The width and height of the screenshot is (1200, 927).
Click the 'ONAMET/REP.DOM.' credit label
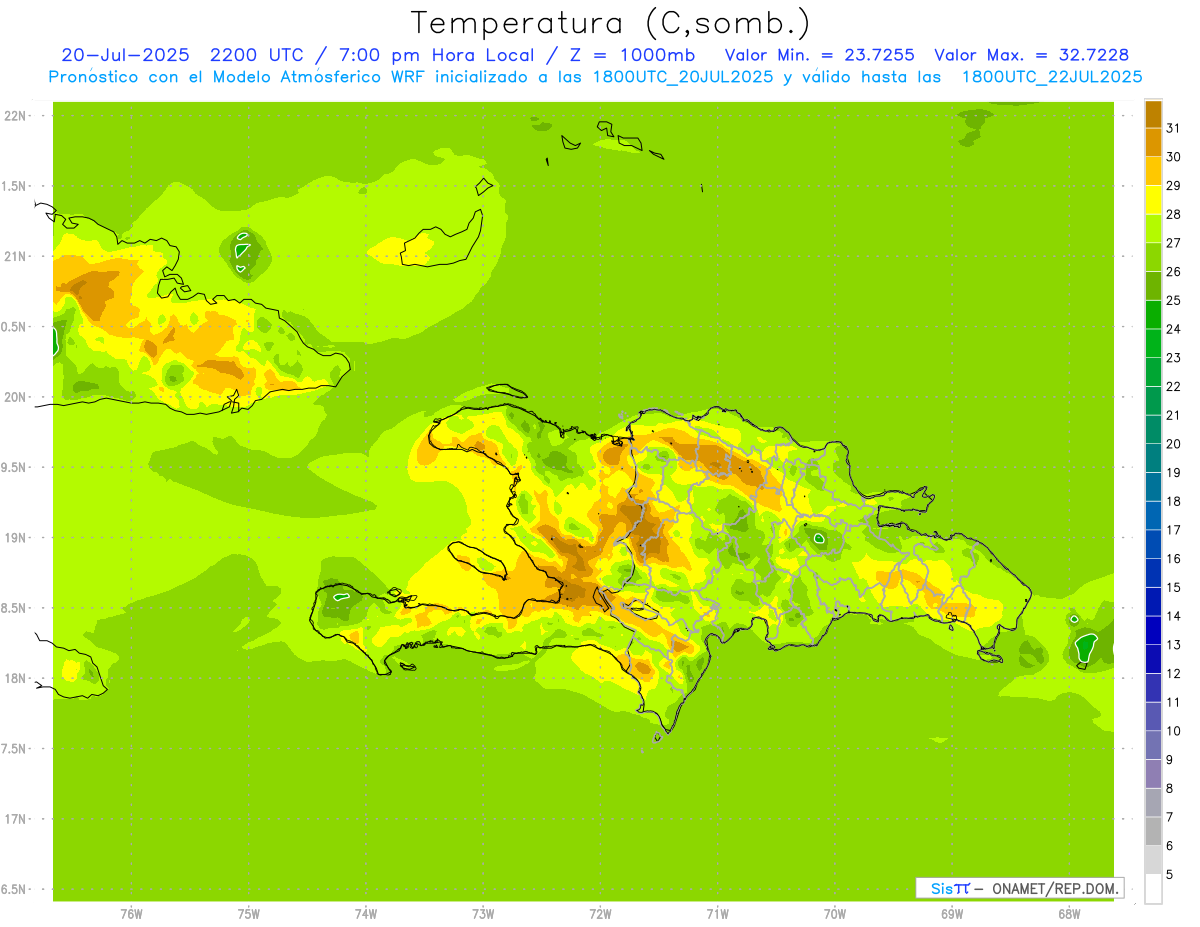click(1054, 888)
